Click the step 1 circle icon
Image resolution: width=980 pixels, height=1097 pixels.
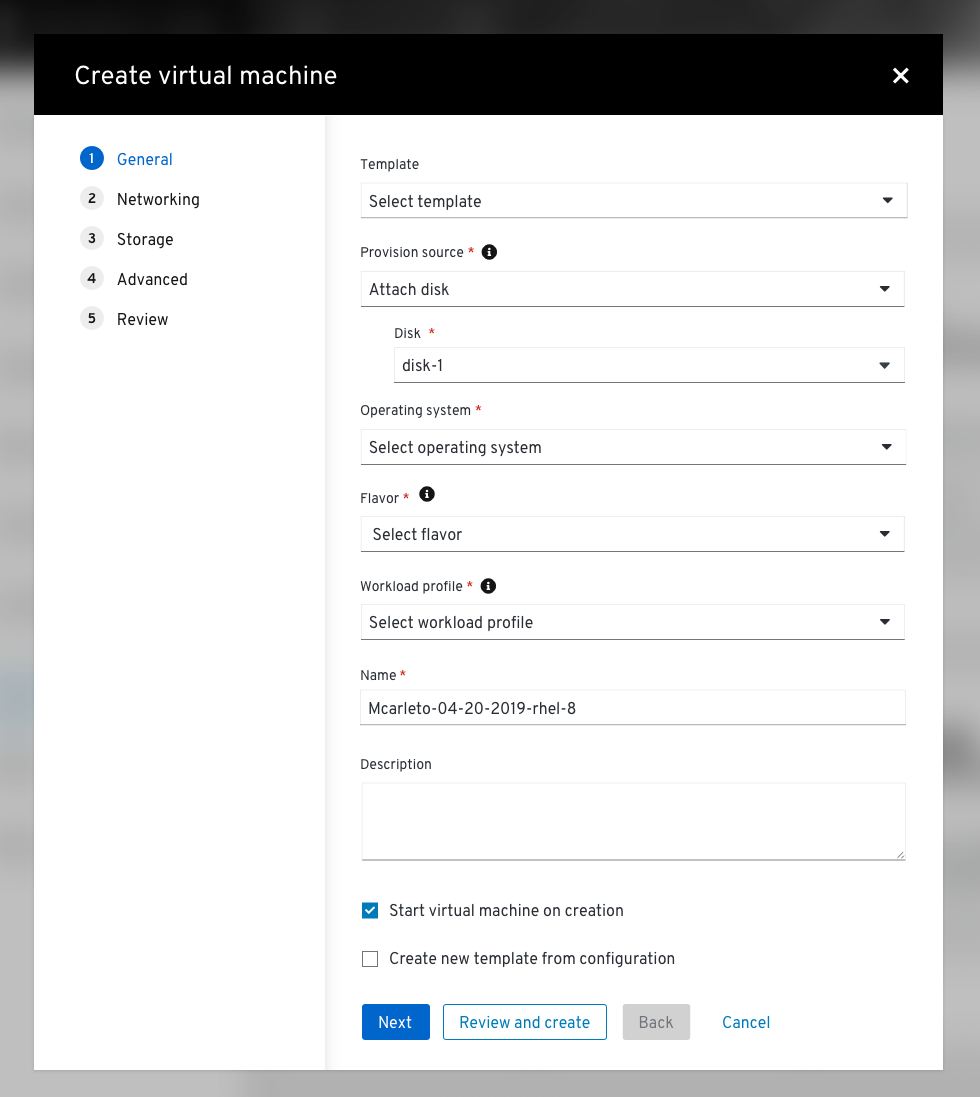tap(92, 159)
